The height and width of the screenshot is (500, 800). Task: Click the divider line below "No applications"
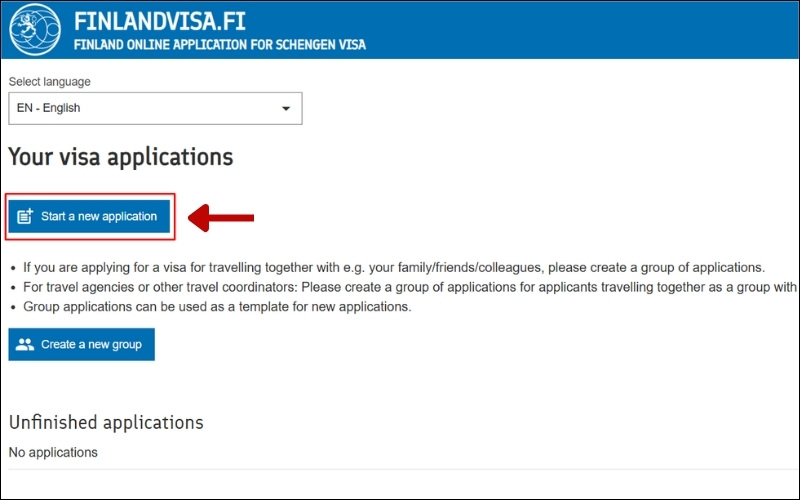pyautogui.click(x=400, y=469)
